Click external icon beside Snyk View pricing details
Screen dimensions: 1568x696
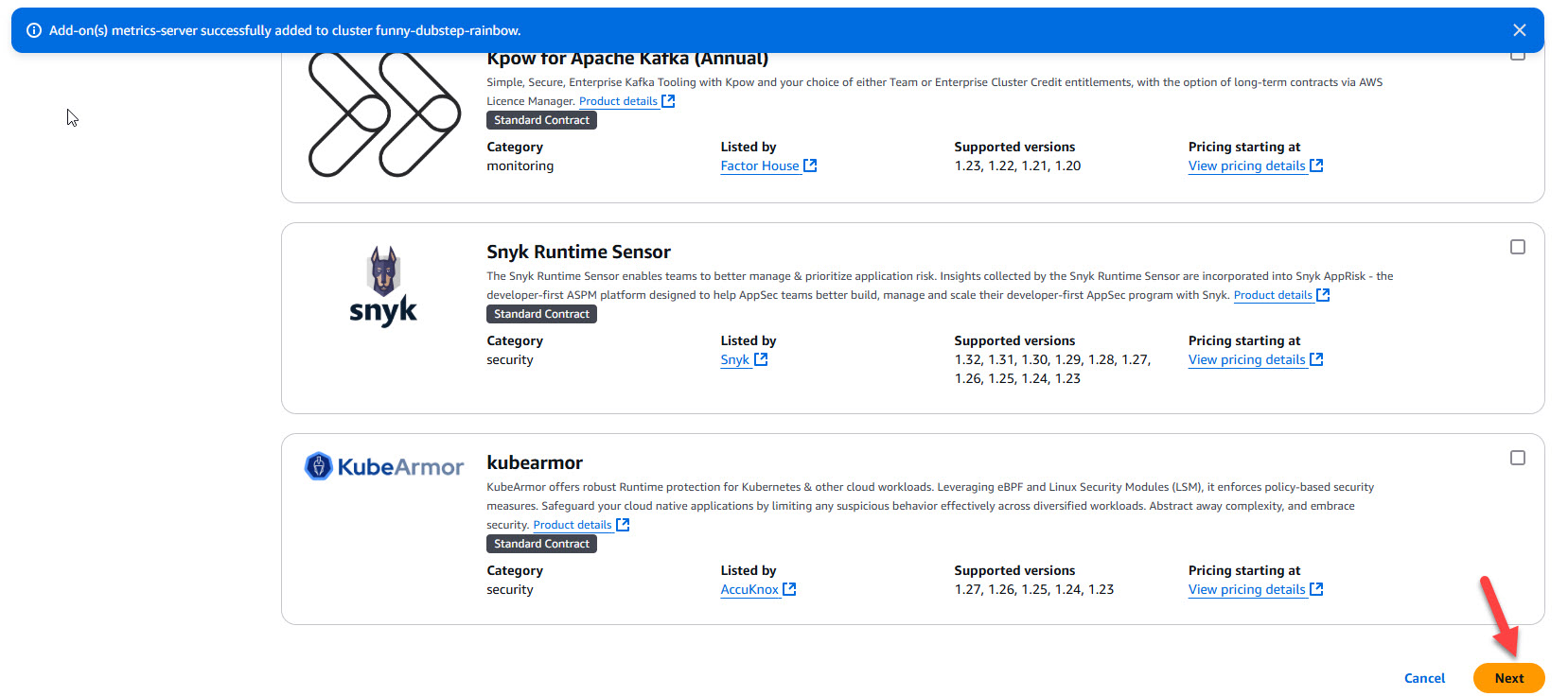(x=1316, y=359)
